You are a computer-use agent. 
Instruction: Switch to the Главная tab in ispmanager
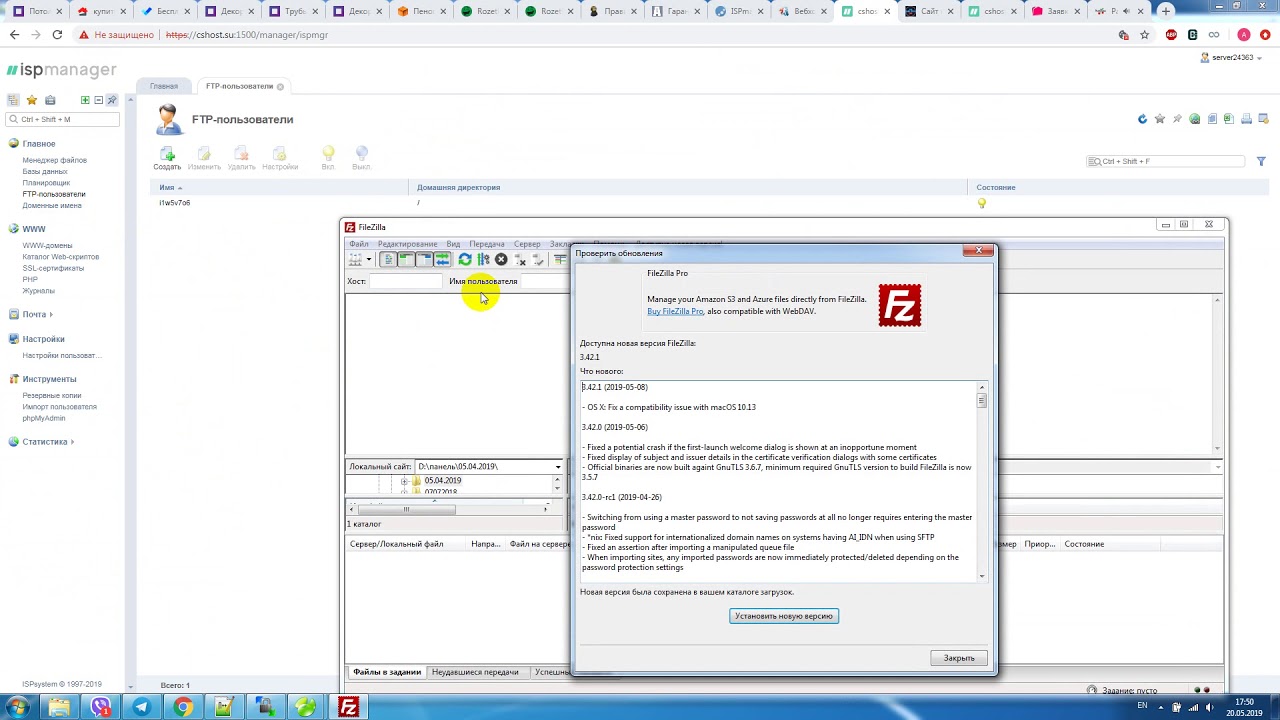[164, 86]
